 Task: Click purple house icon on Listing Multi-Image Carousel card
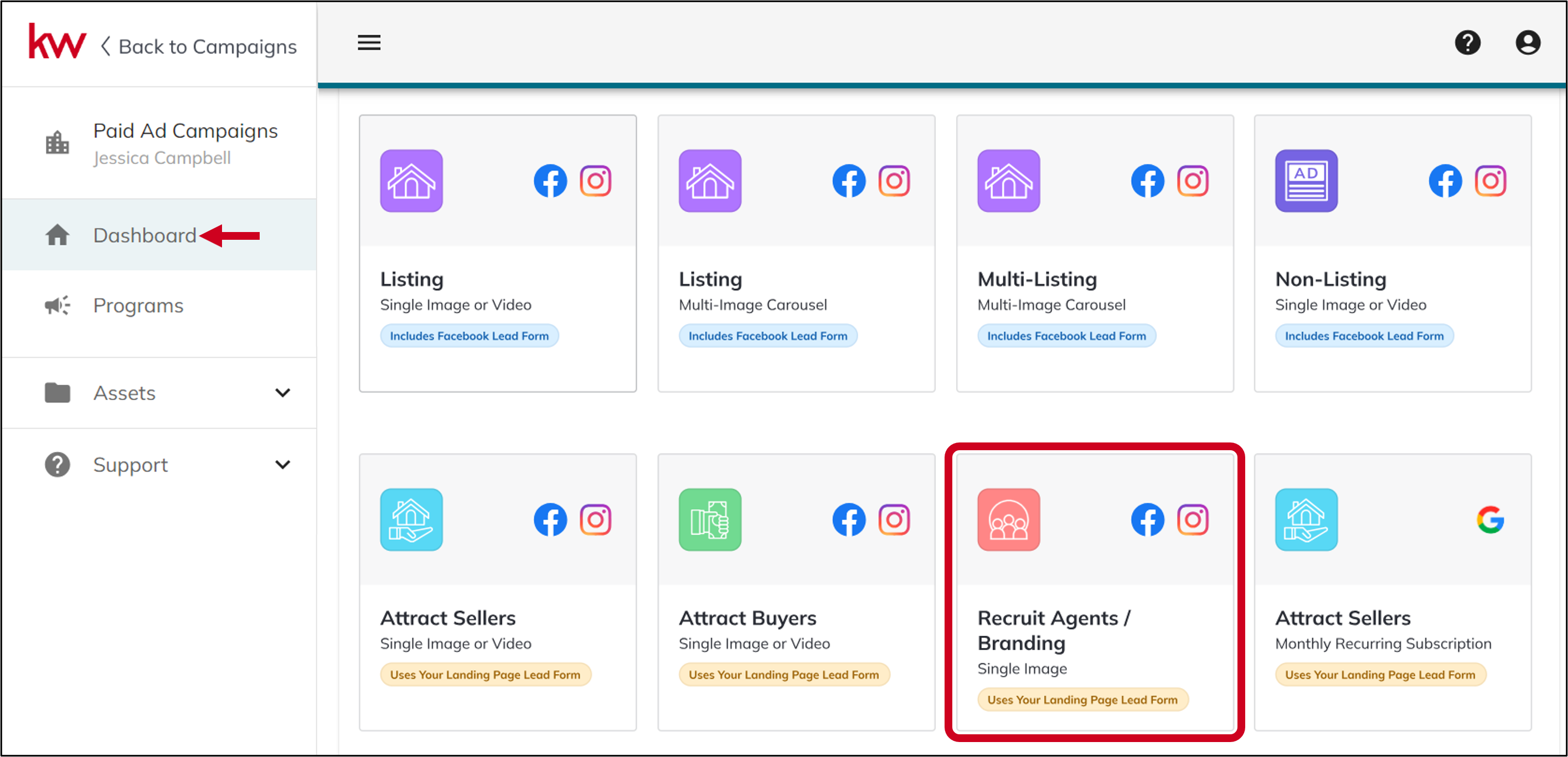click(x=710, y=181)
